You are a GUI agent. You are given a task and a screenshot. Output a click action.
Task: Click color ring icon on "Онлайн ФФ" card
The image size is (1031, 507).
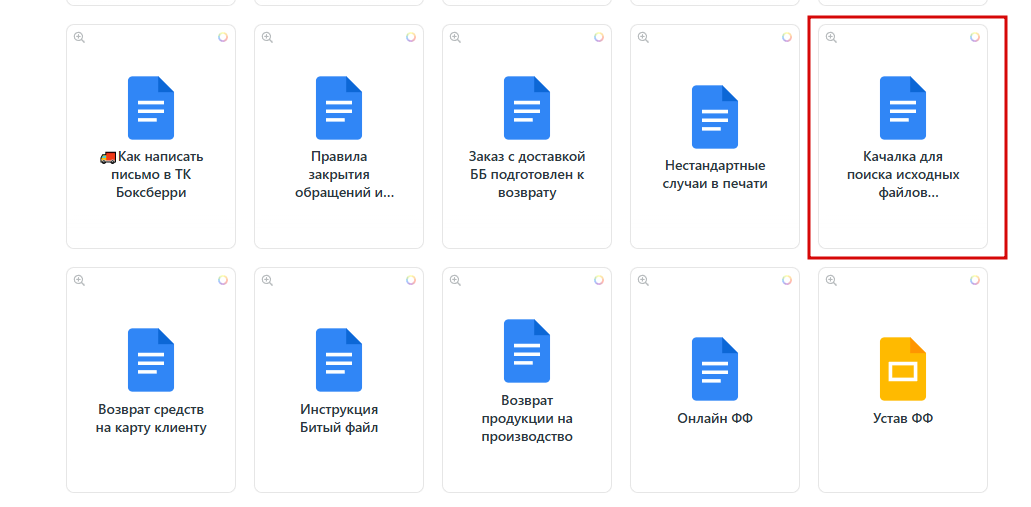click(x=787, y=280)
